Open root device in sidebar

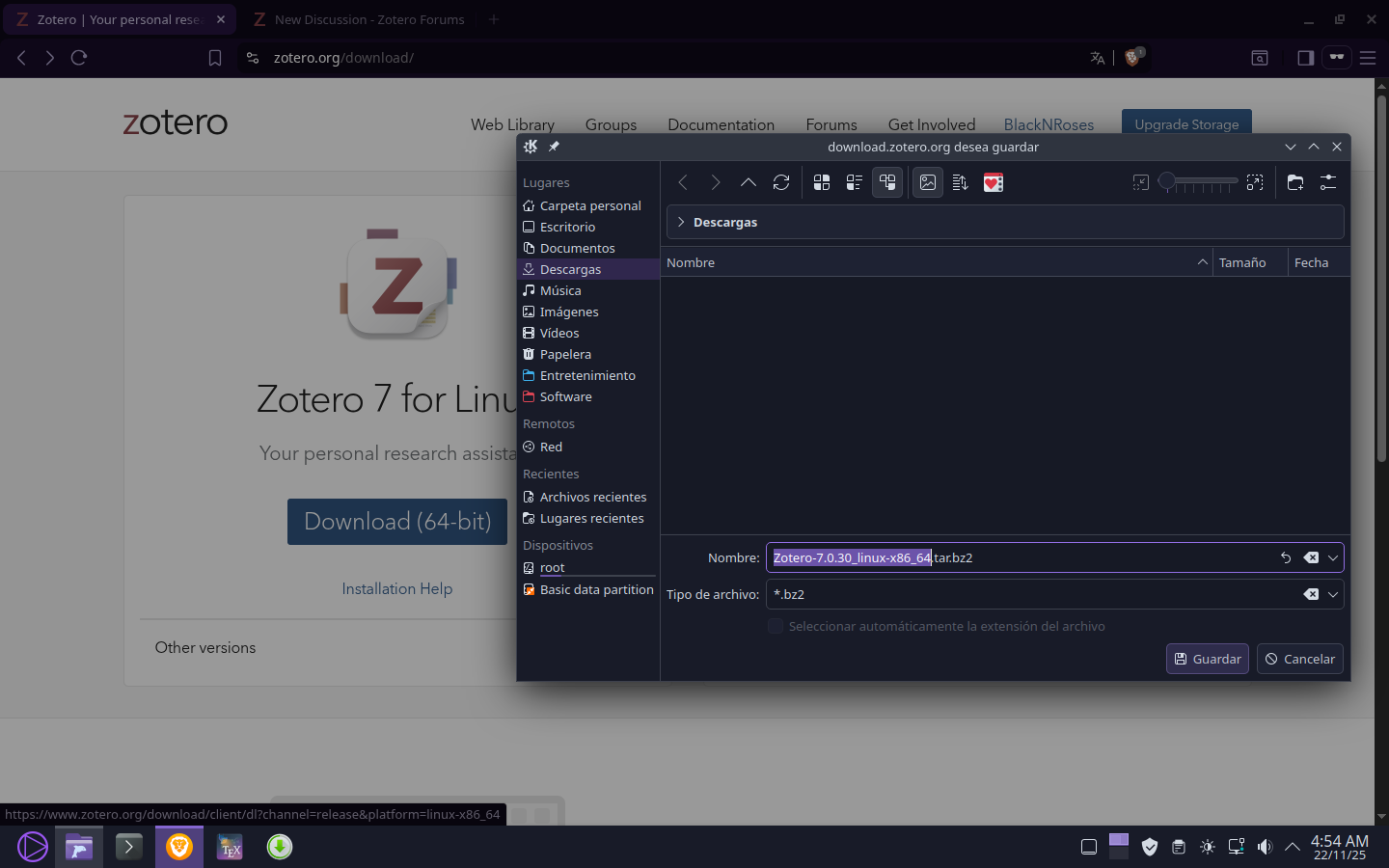coord(588,567)
